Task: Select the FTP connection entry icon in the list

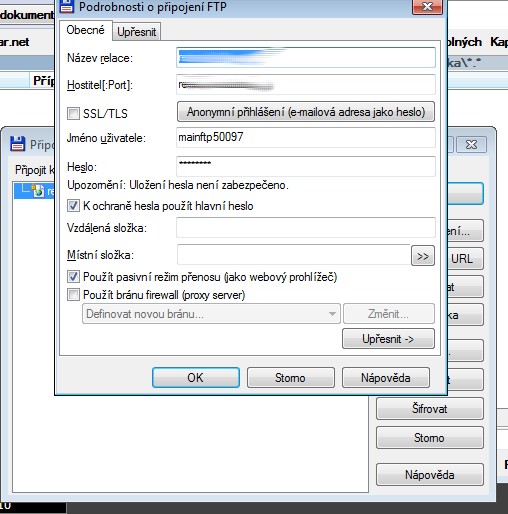Action: (x=38, y=191)
